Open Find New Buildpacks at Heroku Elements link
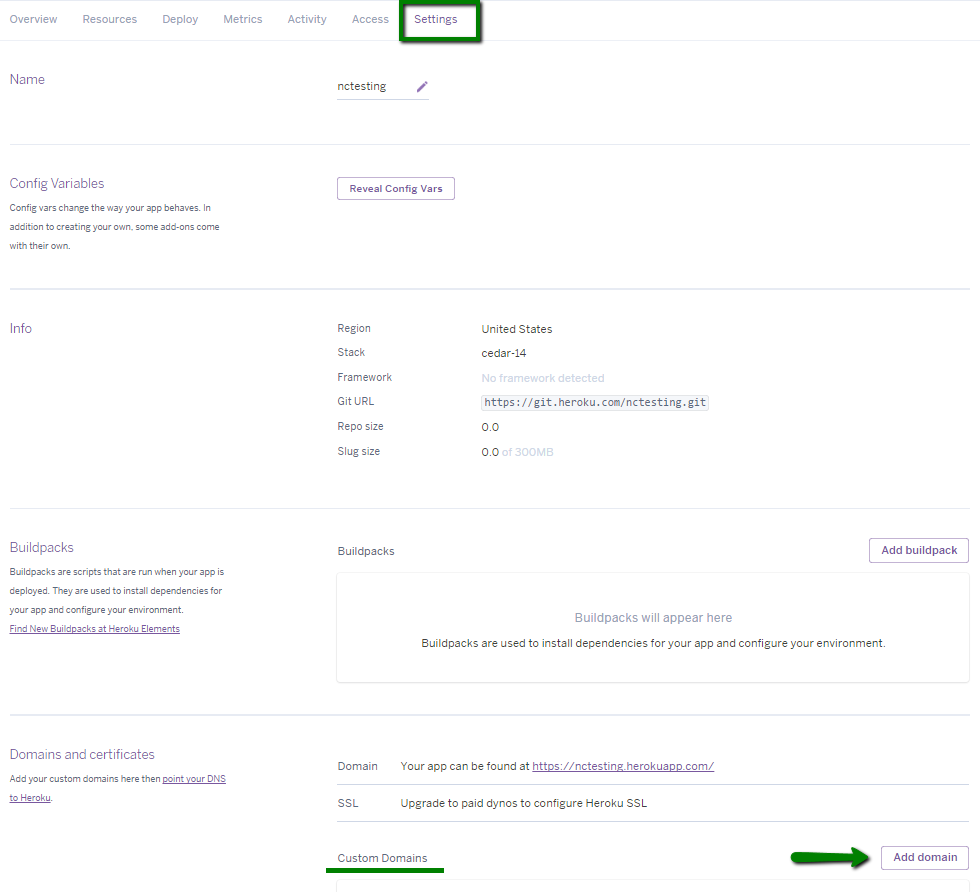Viewport: 980px width, 892px height. 94,629
